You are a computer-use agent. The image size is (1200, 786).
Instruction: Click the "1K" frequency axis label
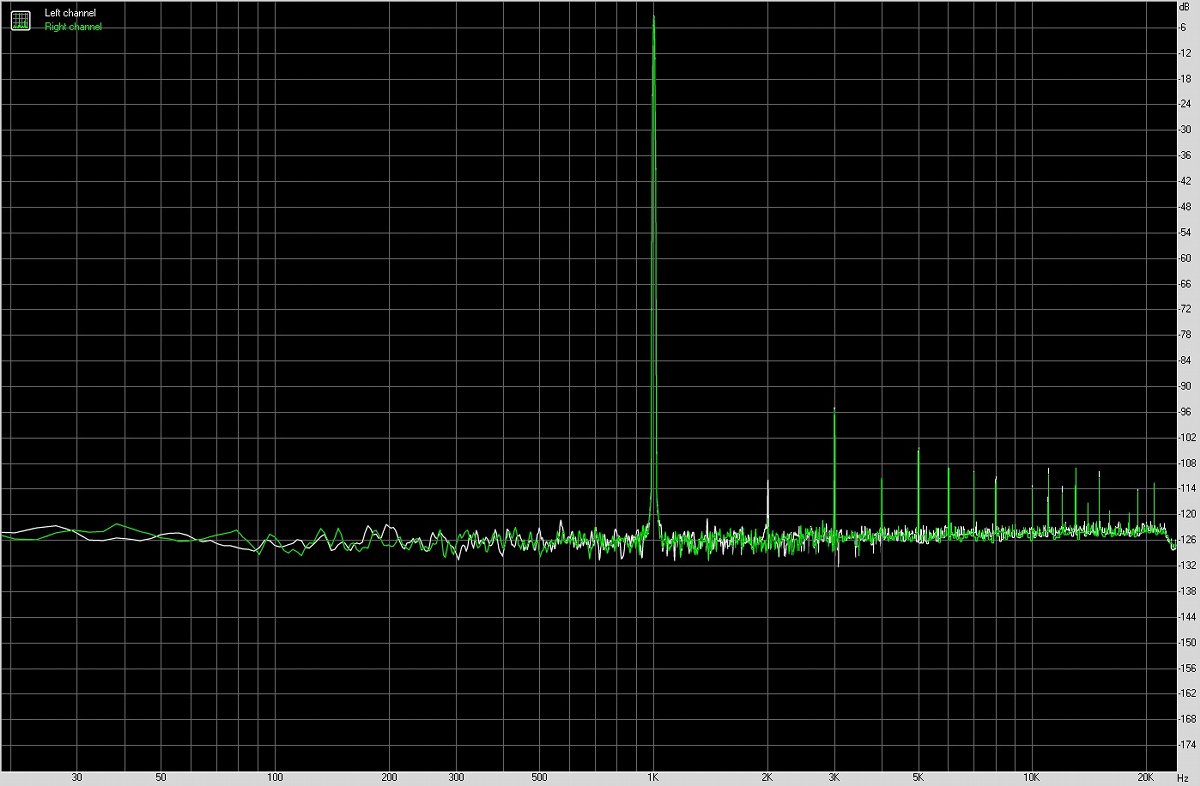(x=653, y=777)
